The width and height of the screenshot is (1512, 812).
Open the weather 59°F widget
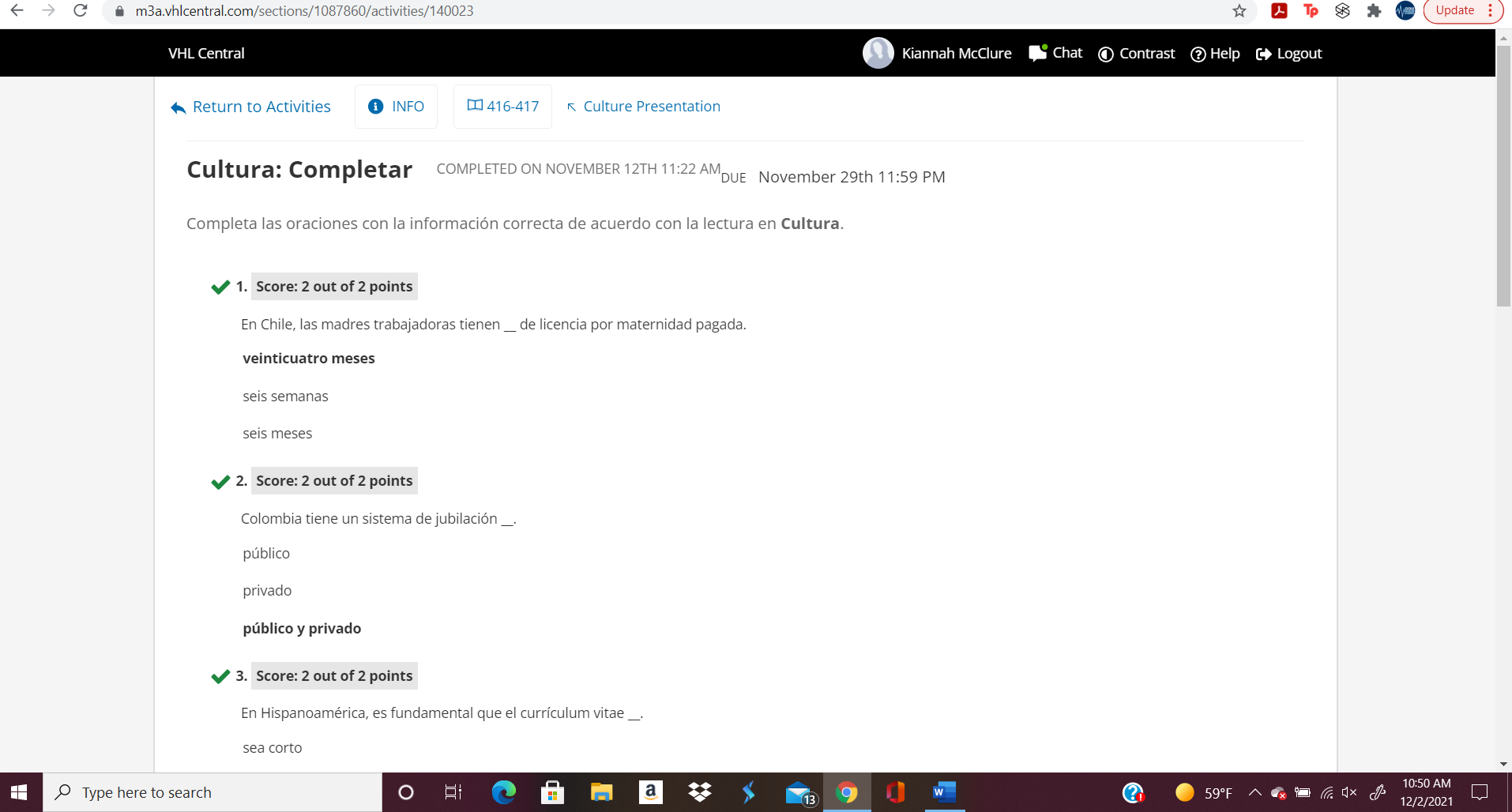[x=1203, y=792]
